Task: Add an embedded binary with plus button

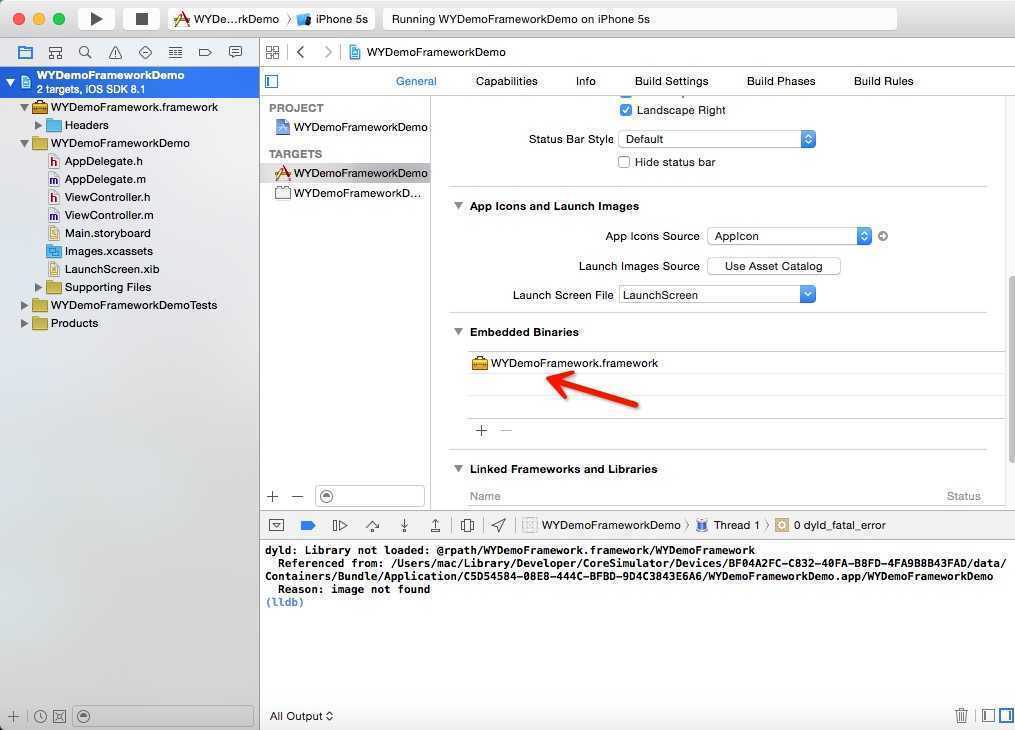Action: 481,430
